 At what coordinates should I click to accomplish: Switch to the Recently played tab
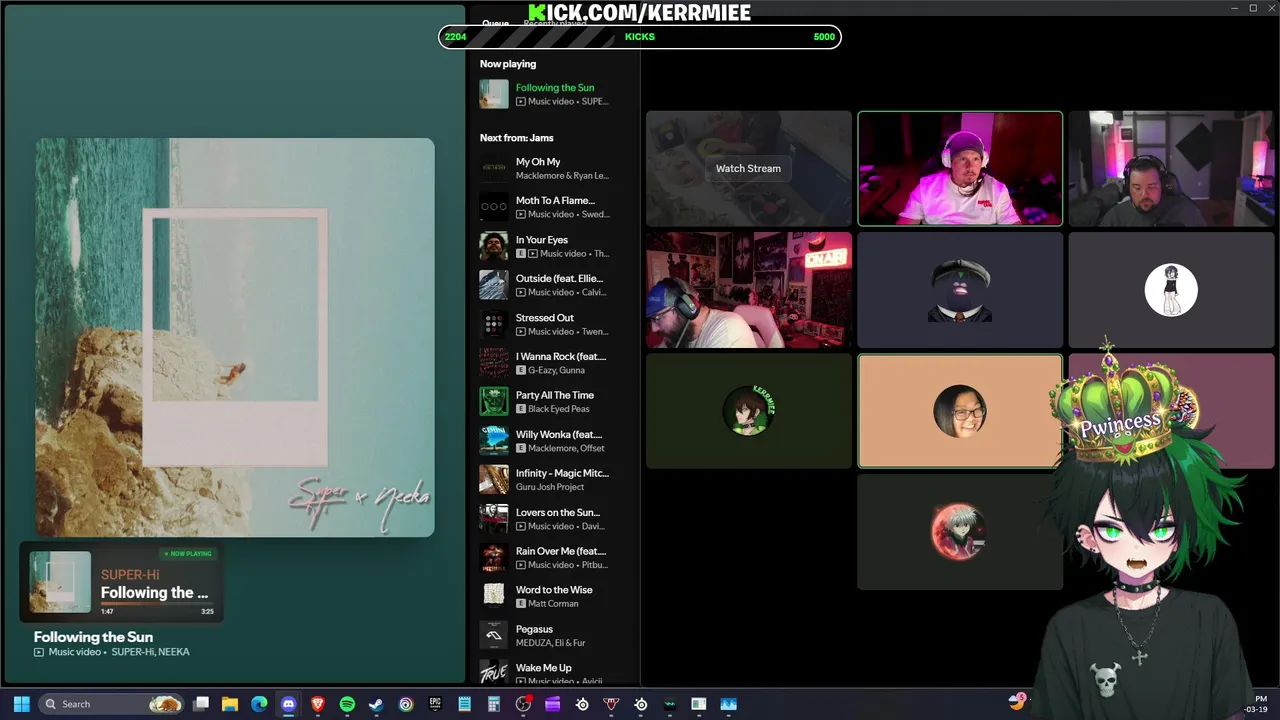point(555,23)
